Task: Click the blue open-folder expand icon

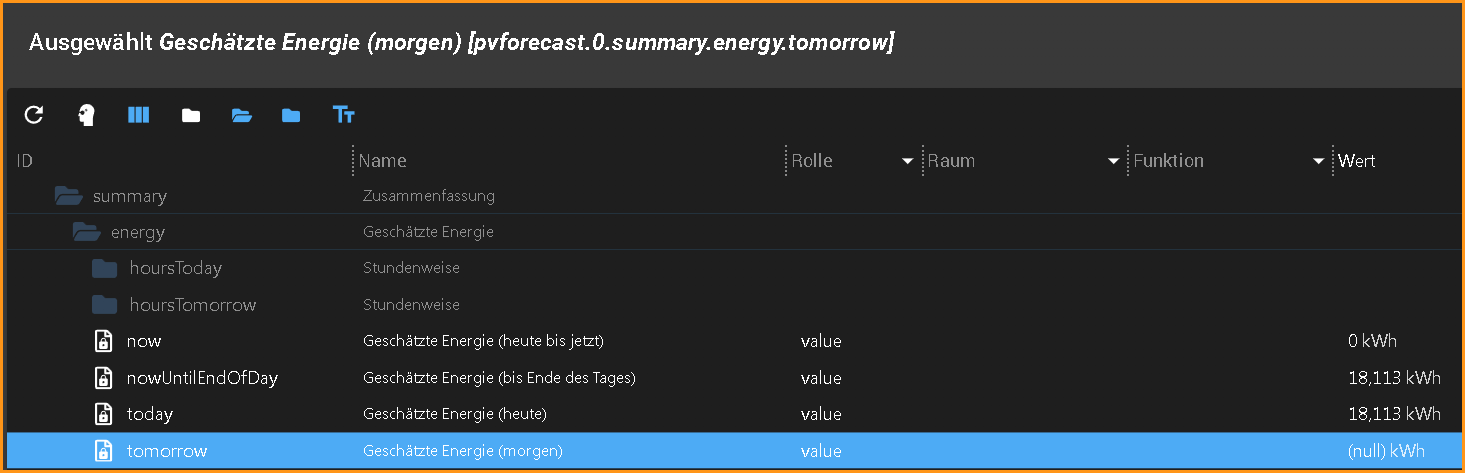Action: click(x=241, y=115)
